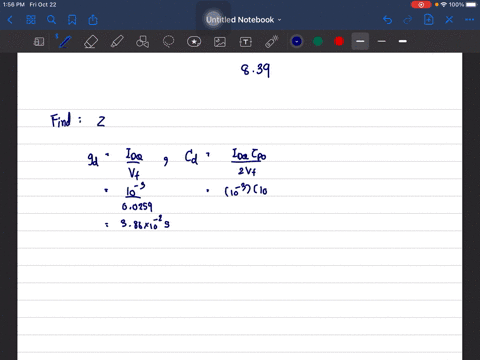This screenshot has height=360, width=480.
Task: Select the Lasso selection tool
Action: (x=168, y=42)
